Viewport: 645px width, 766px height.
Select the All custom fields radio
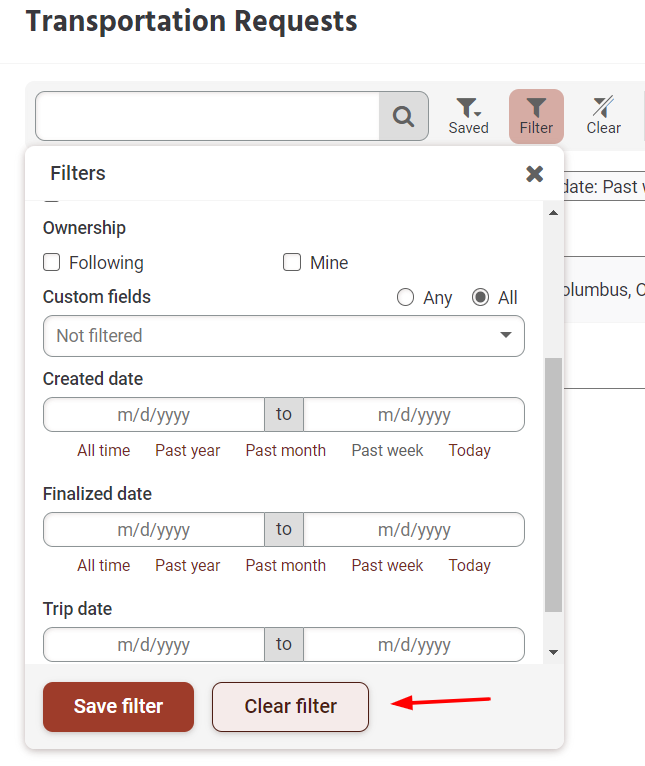[480, 297]
